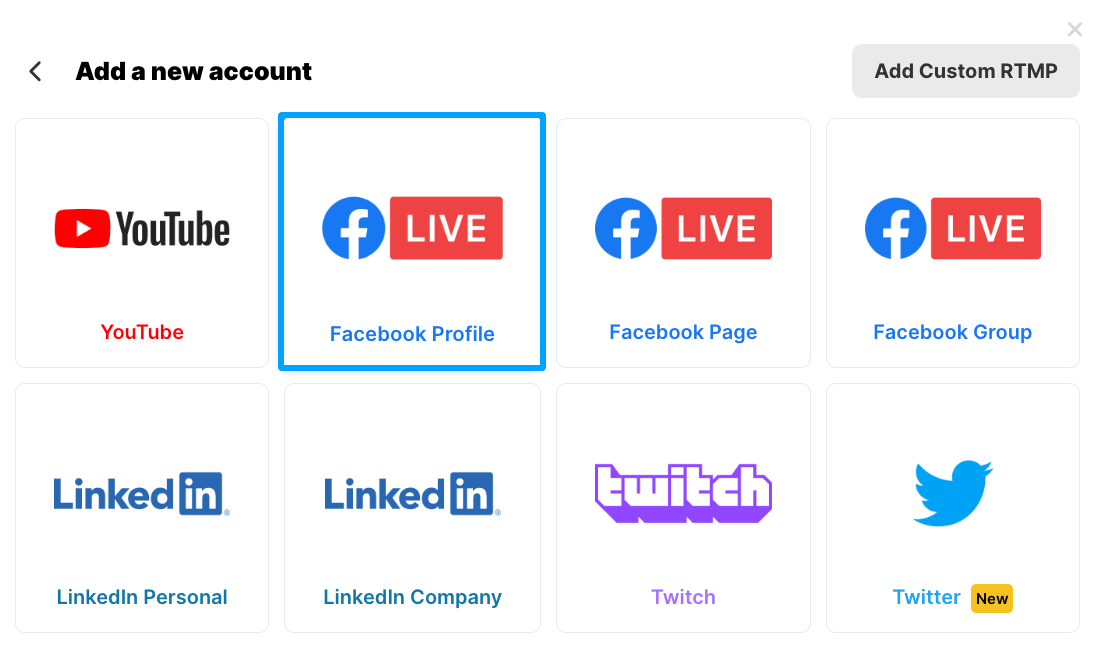
Task: Click the back arrow next to the title
Action: [x=35, y=71]
